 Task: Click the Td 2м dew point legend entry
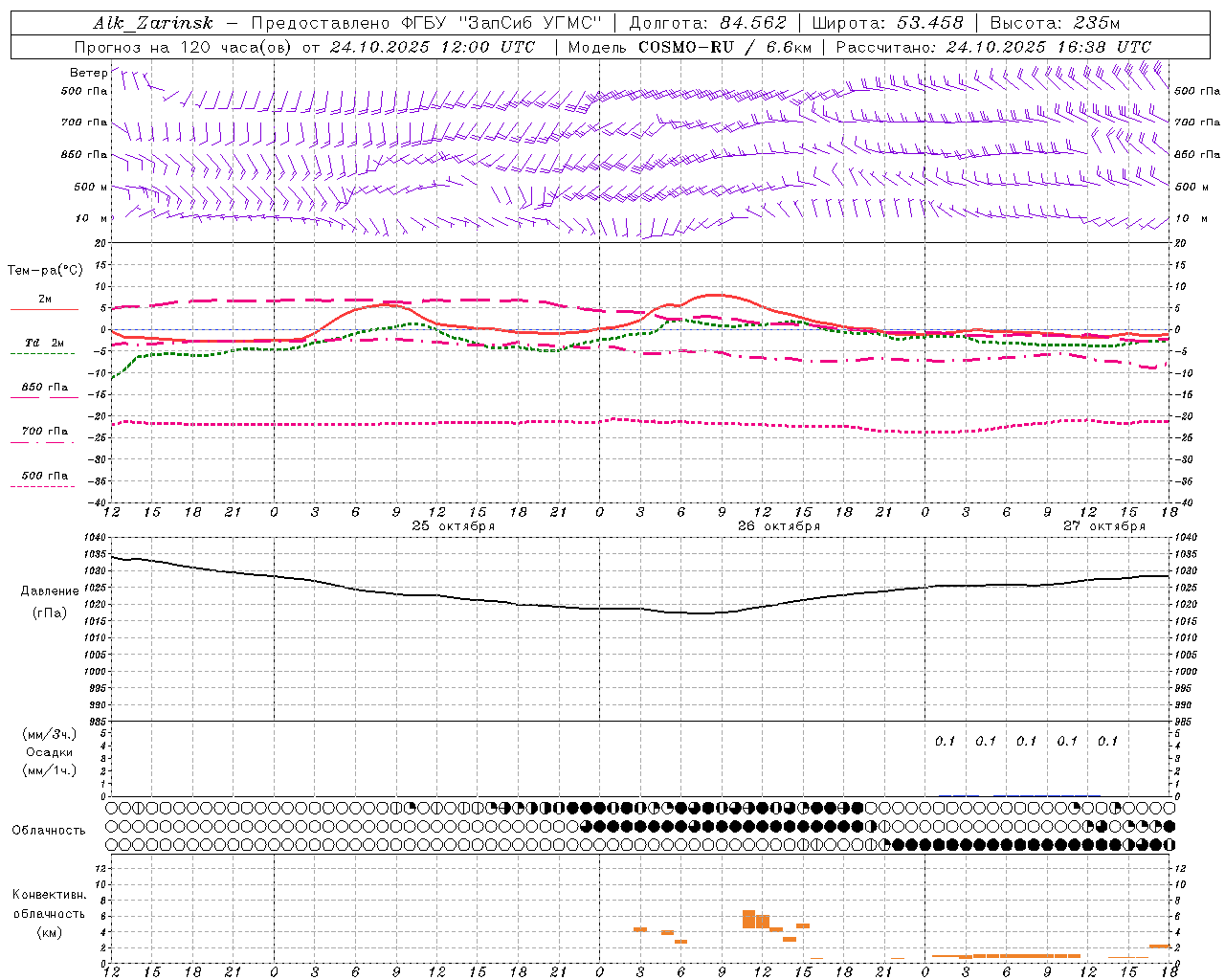tap(43, 346)
